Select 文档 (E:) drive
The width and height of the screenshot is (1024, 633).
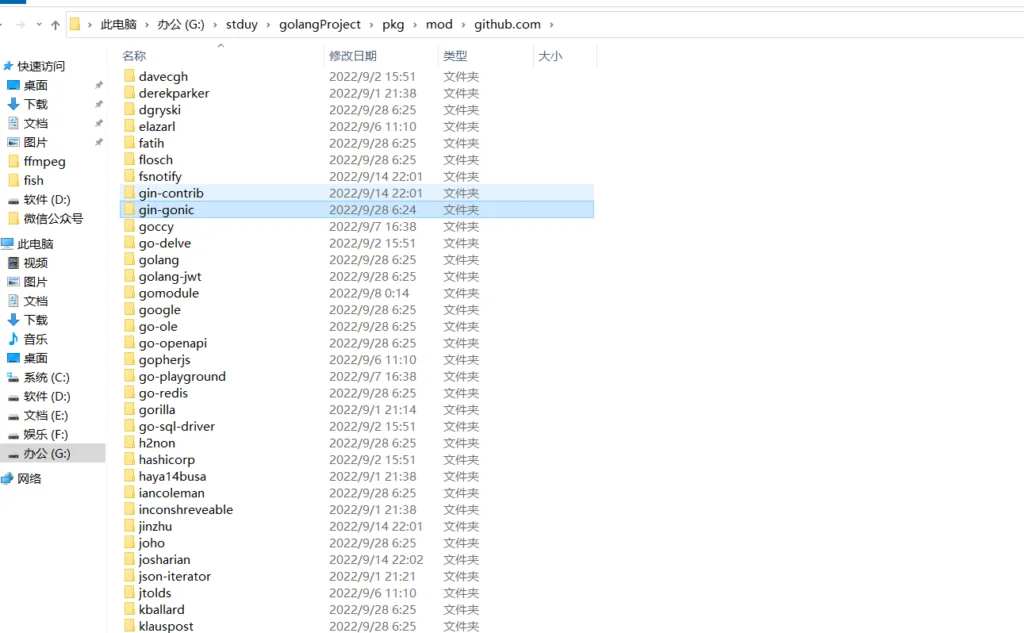46,415
